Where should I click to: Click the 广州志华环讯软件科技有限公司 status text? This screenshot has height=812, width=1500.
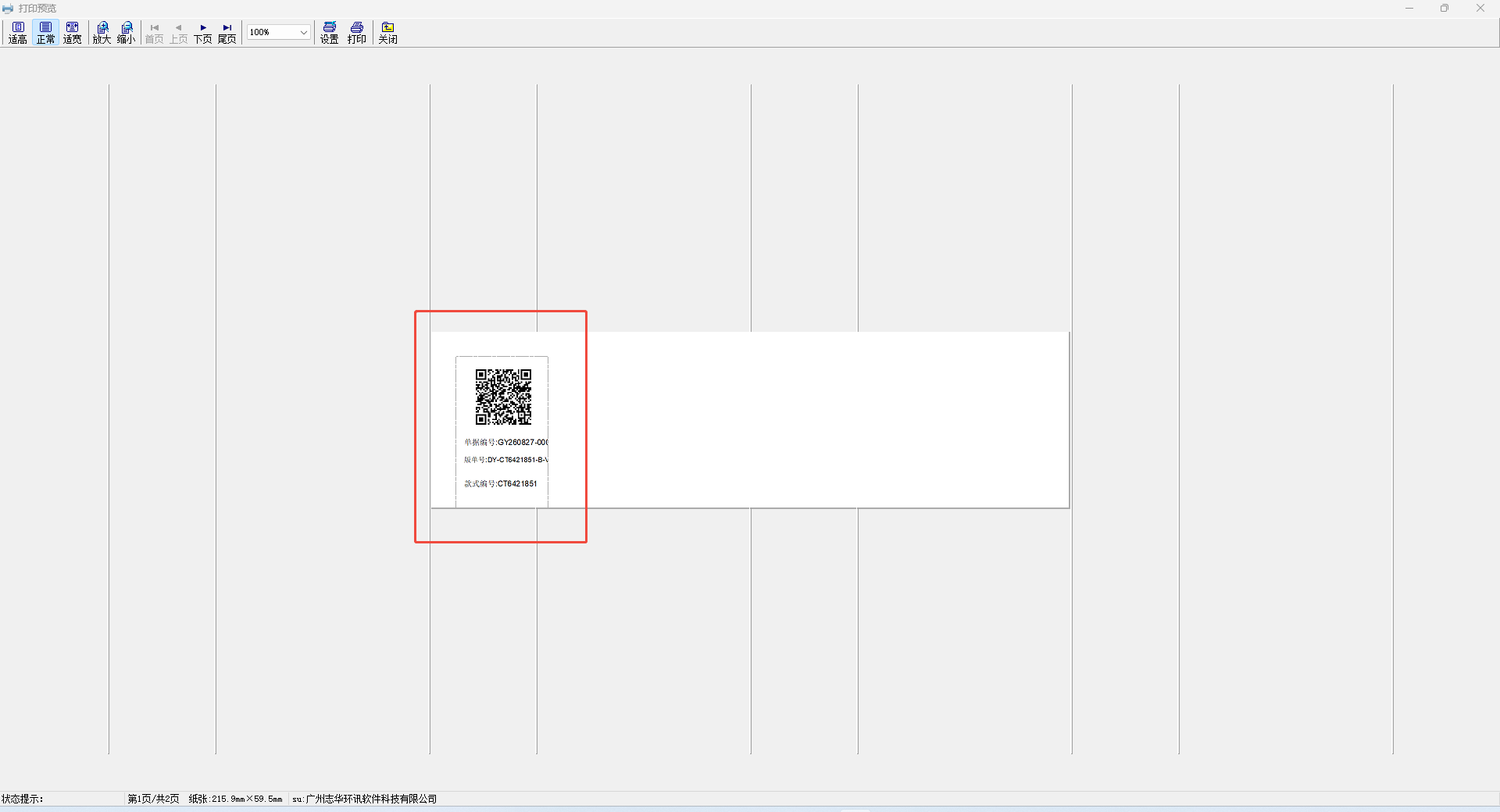tap(371, 799)
